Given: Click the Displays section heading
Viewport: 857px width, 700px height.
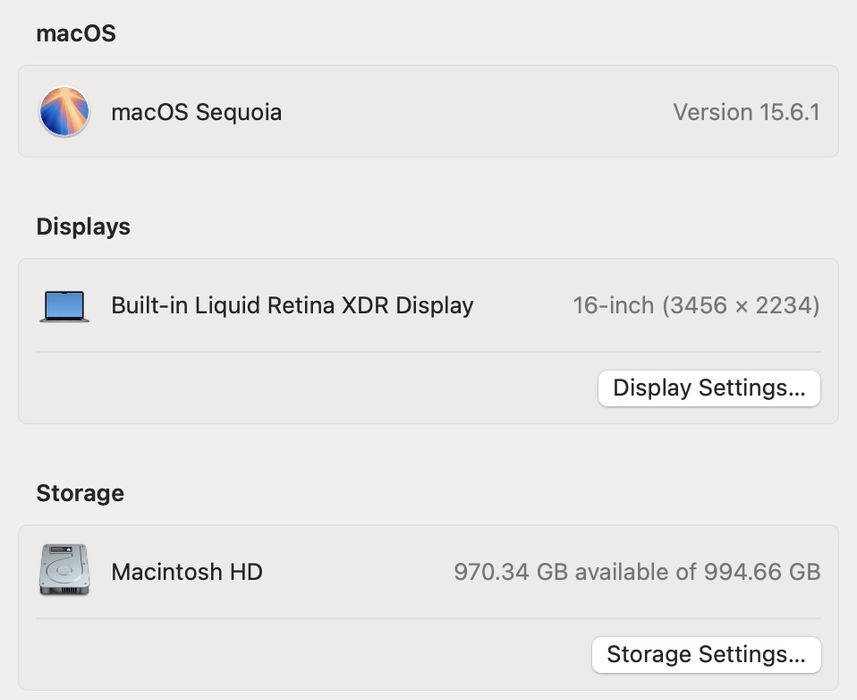Looking at the screenshot, I should 83,227.
